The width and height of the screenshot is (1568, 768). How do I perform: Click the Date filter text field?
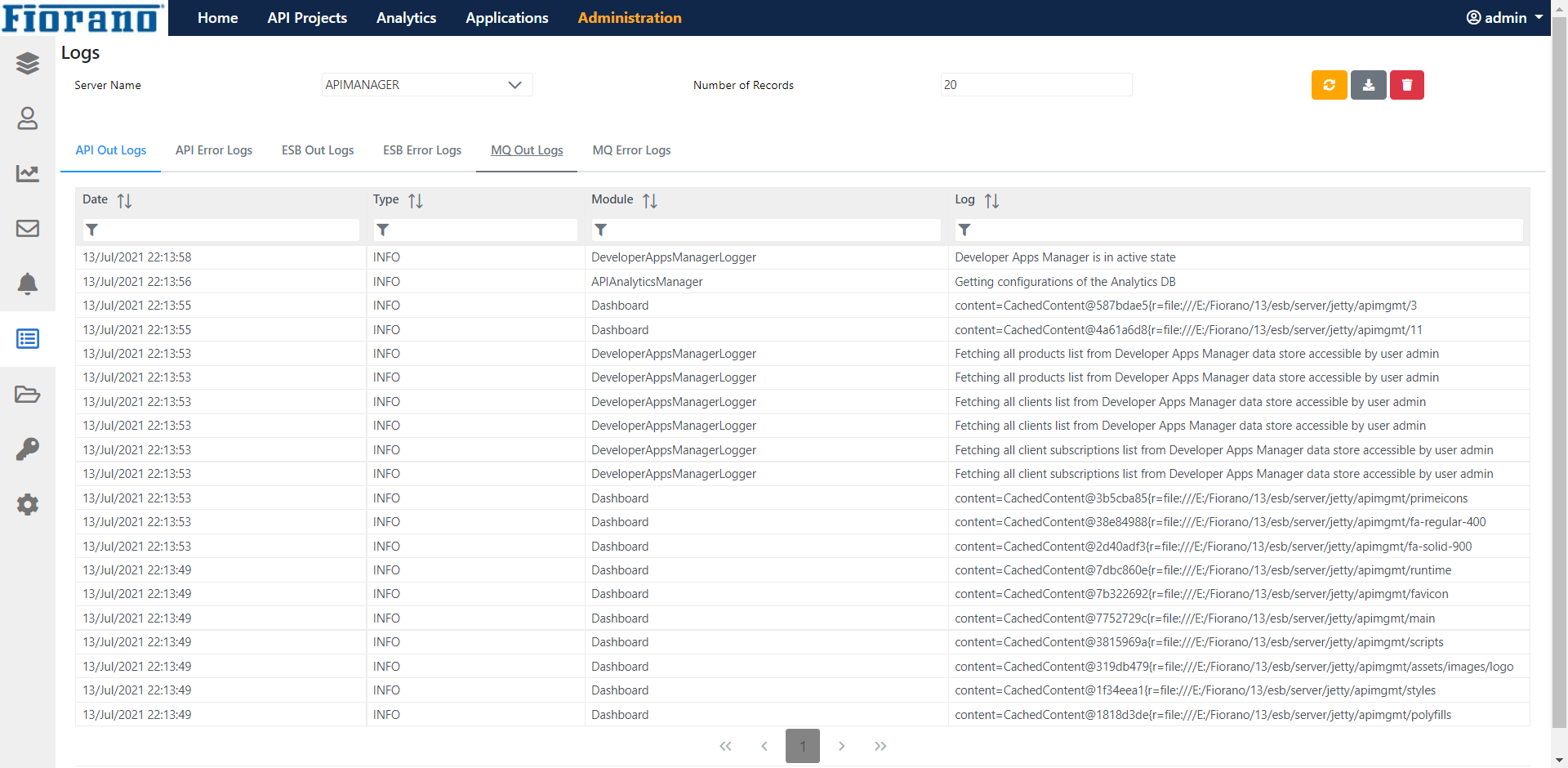point(220,230)
